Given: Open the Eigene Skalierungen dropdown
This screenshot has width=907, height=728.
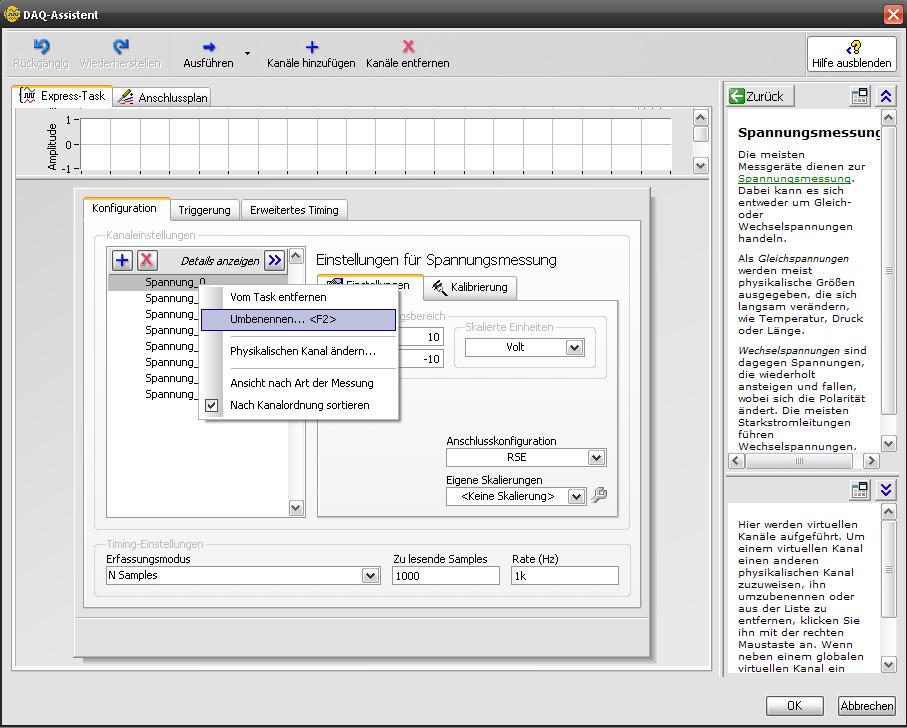Looking at the screenshot, I should [576, 496].
